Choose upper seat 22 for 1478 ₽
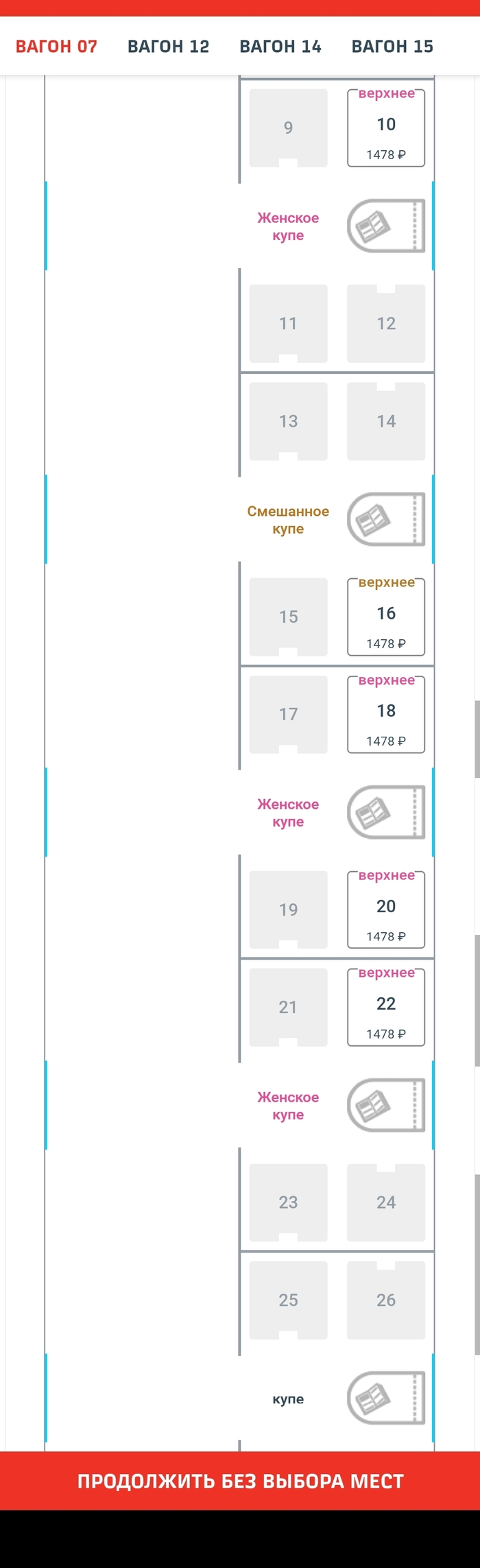 point(386,1007)
